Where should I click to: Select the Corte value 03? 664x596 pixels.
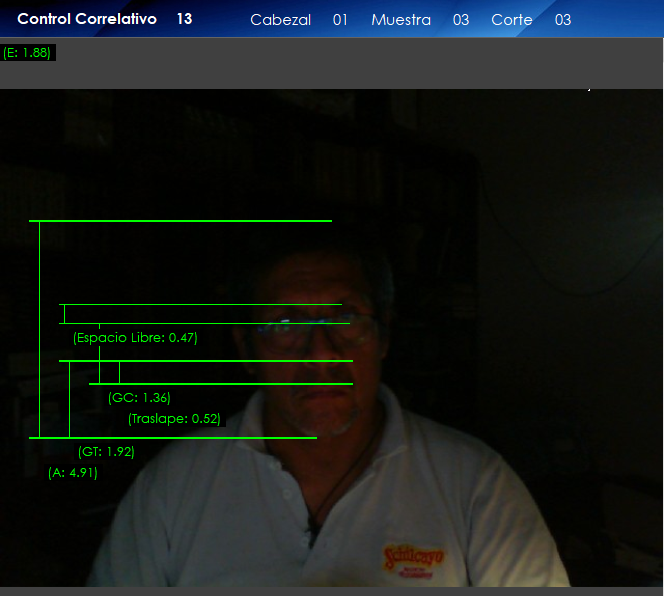563,20
